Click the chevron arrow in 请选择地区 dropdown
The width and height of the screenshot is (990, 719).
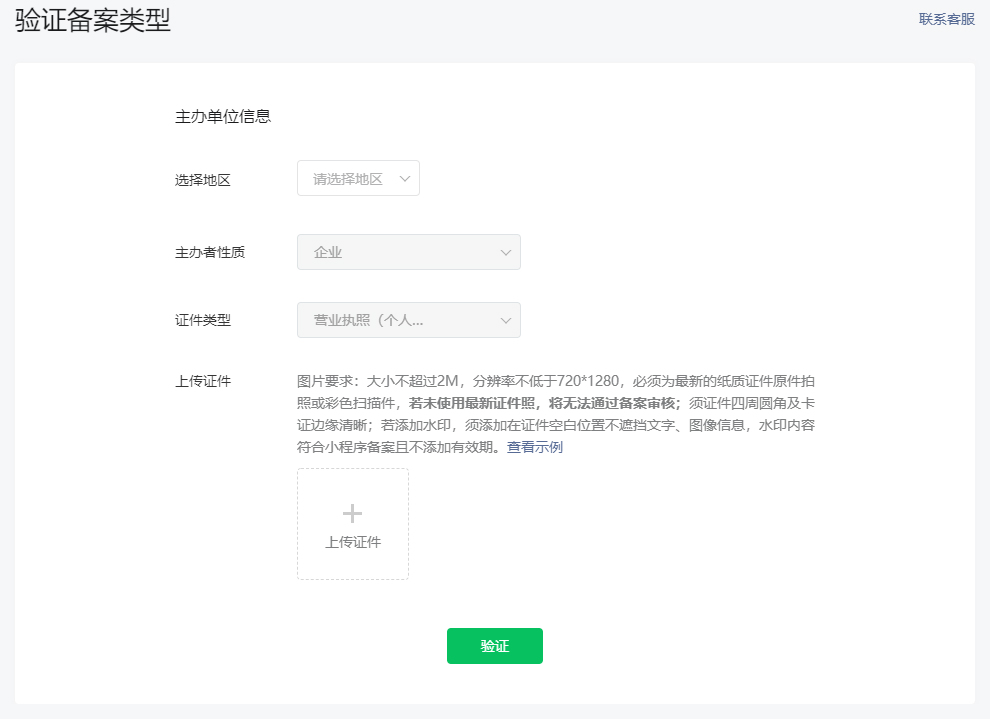[405, 179]
